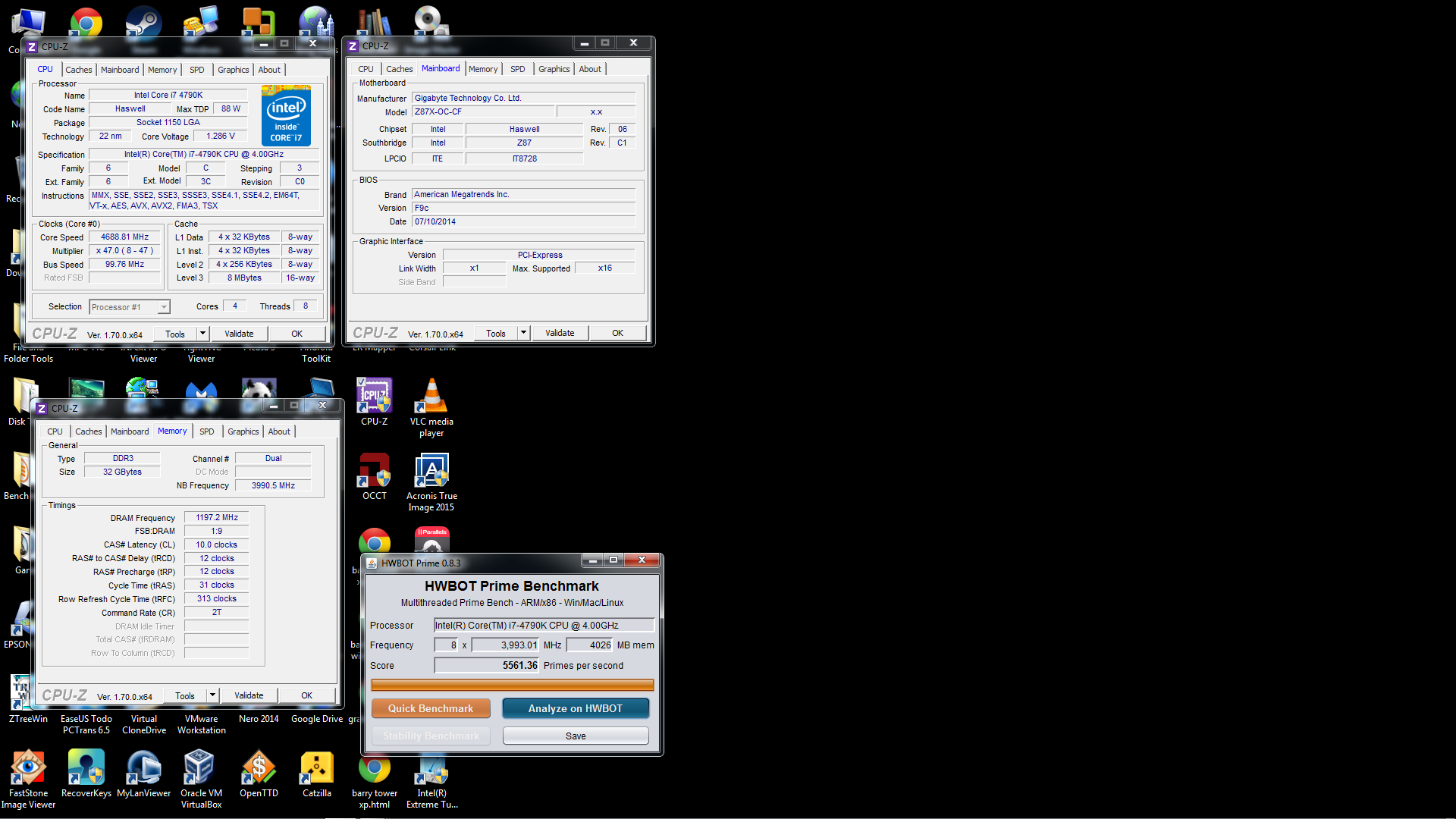Click the 3,993.01 MHz frequency field

click(x=505, y=645)
